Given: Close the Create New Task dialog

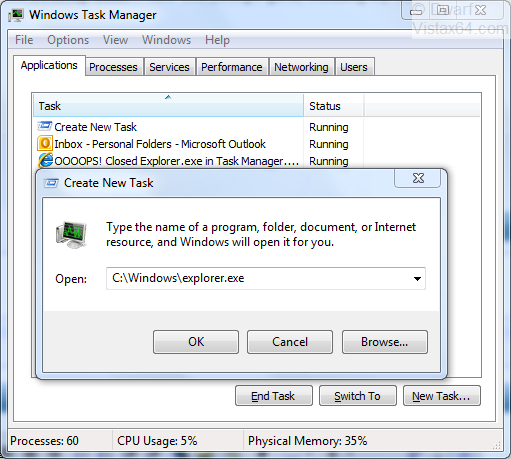Looking at the screenshot, I should 418,178.
